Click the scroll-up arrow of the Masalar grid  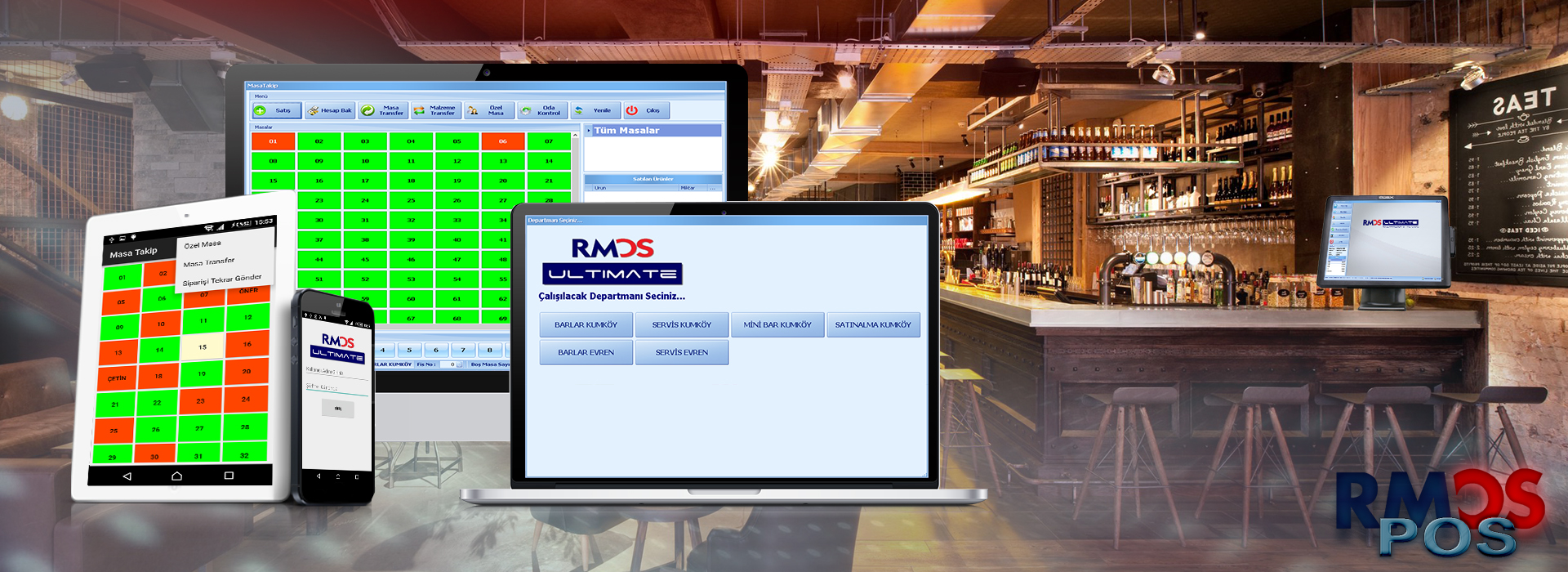tap(576, 136)
